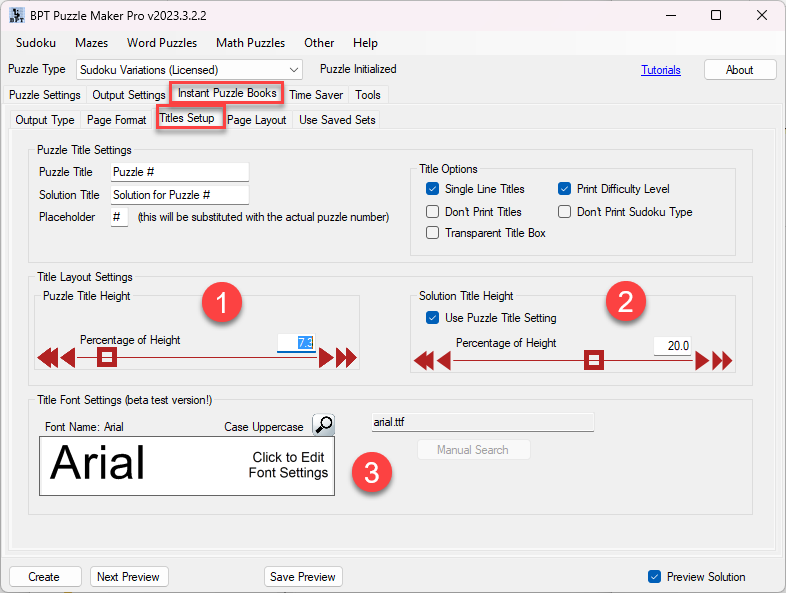Click the Puzzle Title Height slider handle

(107, 357)
